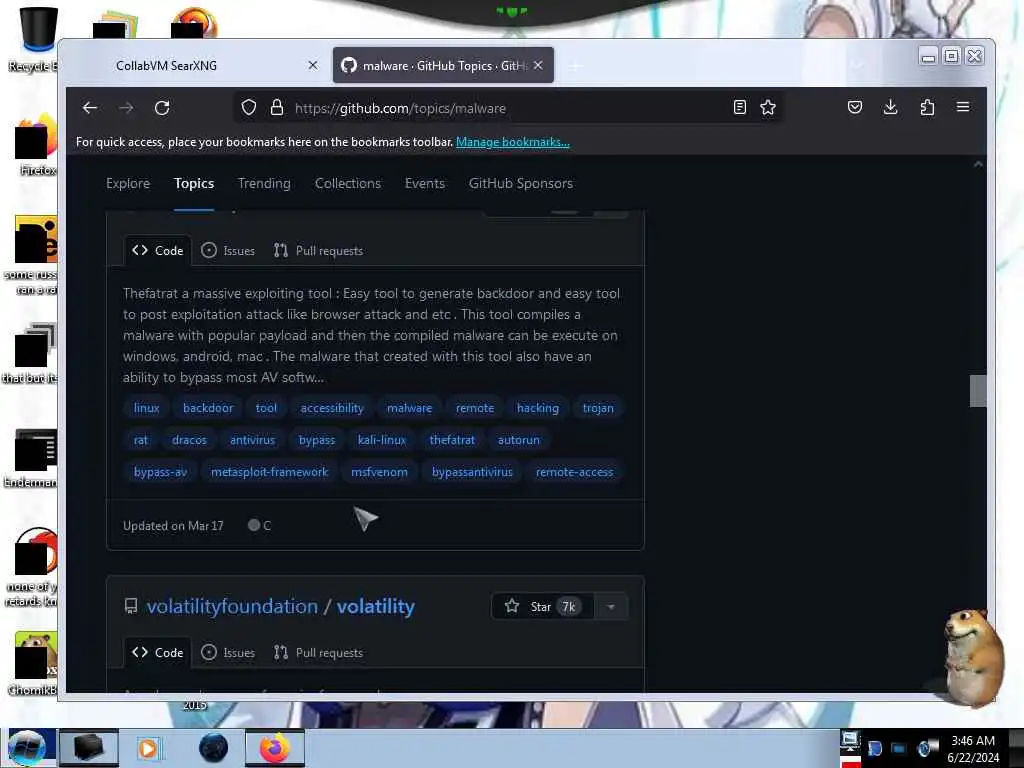Select the Topics navigation item
This screenshot has width=1024, height=768.
tap(194, 184)
